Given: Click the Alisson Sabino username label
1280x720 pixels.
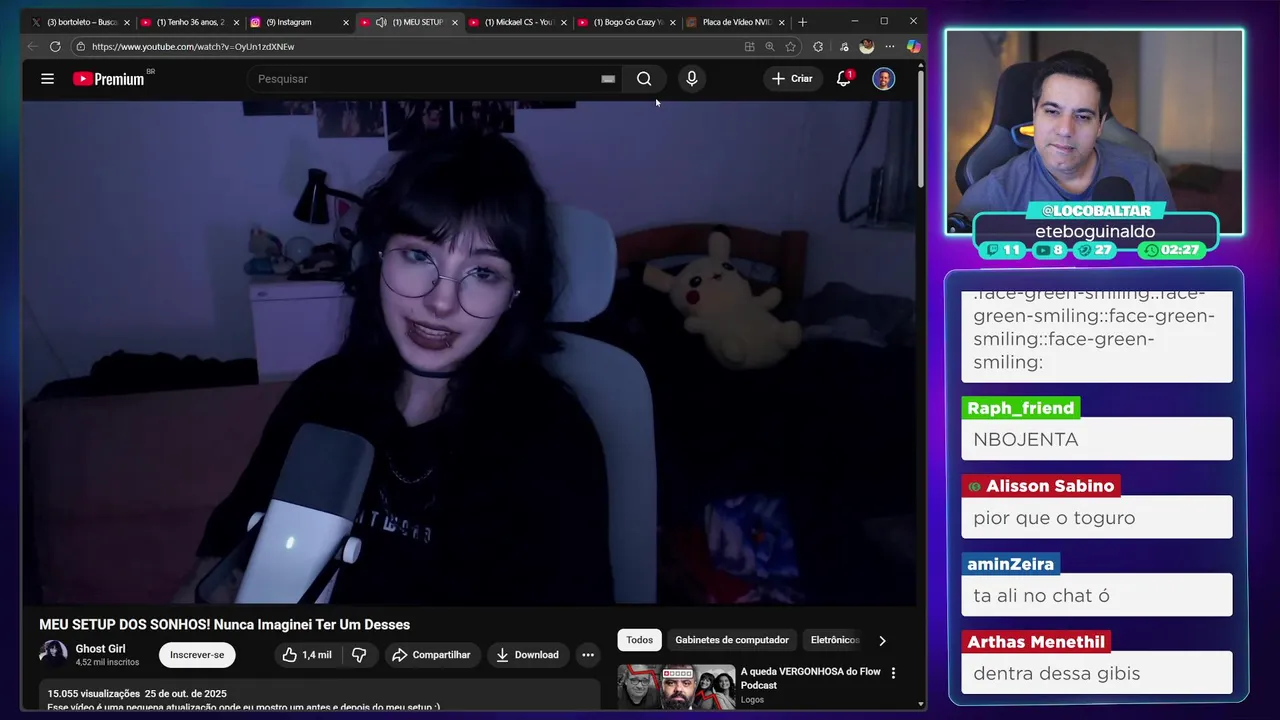Looking at the screenshot, I should (x=1040, y=486).
